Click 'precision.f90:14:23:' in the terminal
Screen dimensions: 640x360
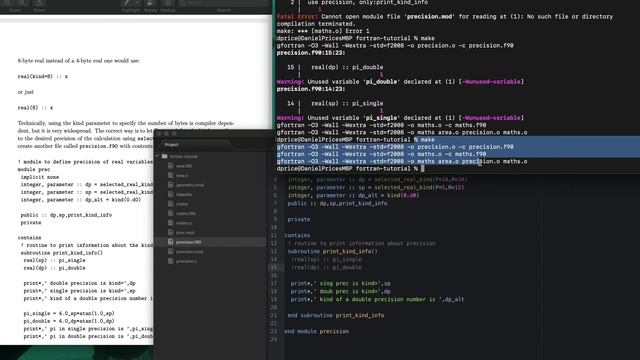(311, 89)
